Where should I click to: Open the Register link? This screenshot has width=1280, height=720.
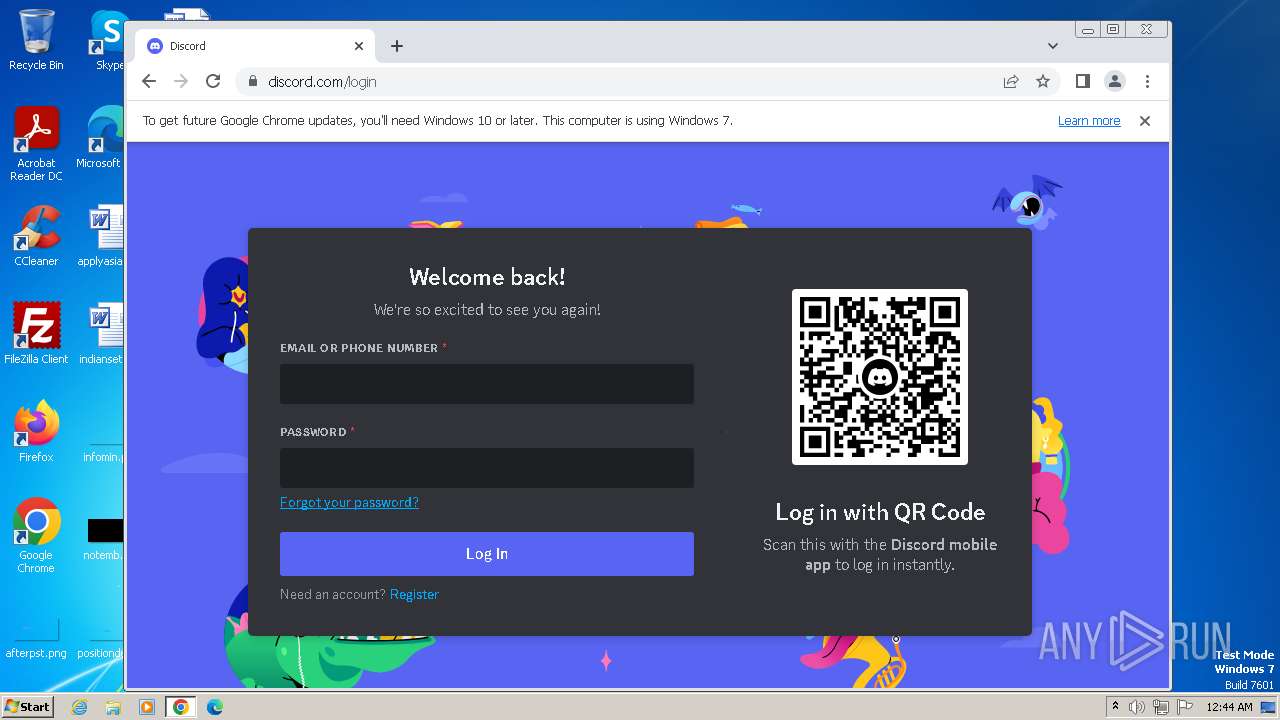click(x=414, y=594)
